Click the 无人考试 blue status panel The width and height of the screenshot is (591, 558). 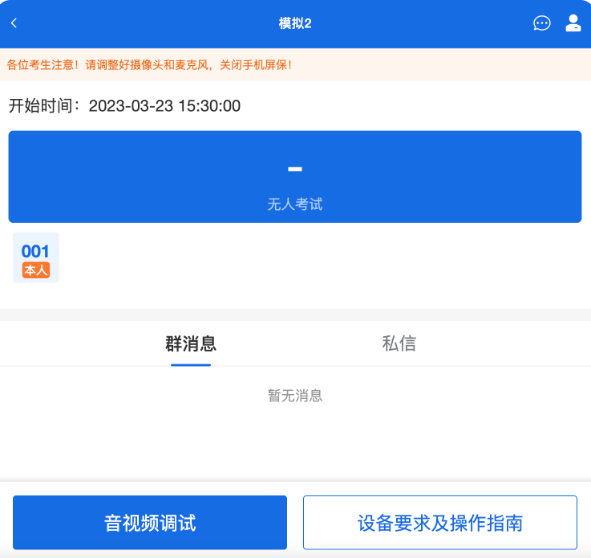295,177
